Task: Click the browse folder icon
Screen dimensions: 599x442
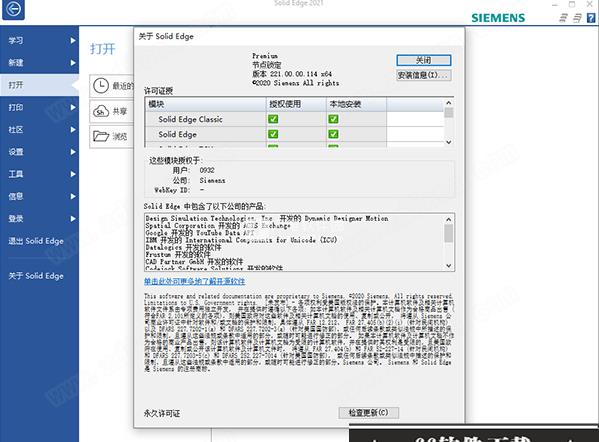Action: click(101, 136)
